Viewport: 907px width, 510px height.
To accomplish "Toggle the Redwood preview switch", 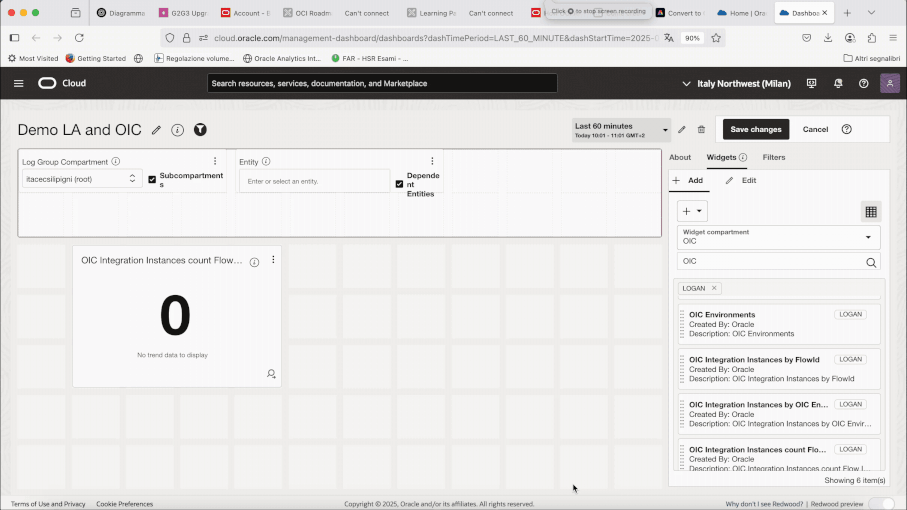I will click(881, 504).
